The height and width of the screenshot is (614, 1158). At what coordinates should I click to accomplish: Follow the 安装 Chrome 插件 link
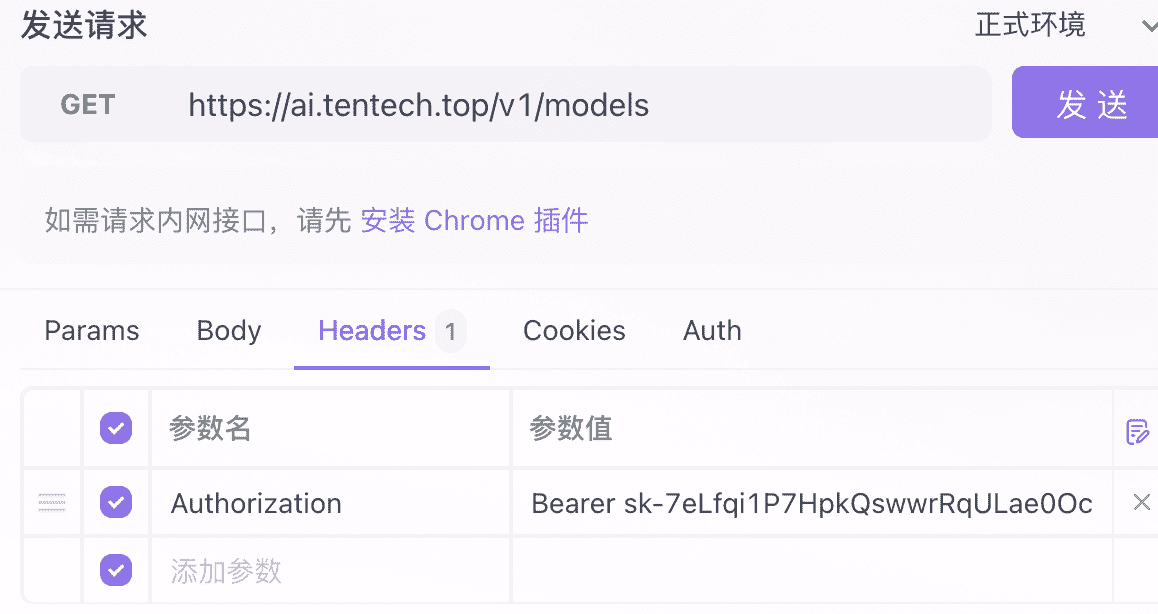tap(474, 221)
